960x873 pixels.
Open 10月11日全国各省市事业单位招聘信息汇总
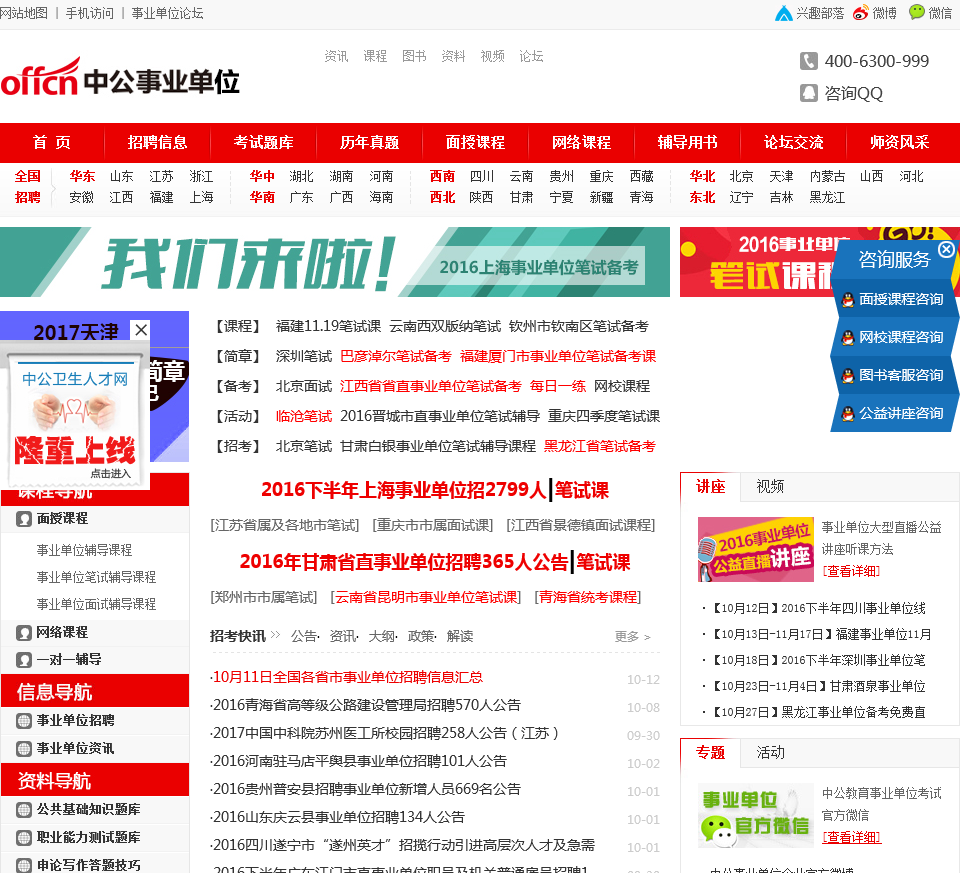click(347, 677)
